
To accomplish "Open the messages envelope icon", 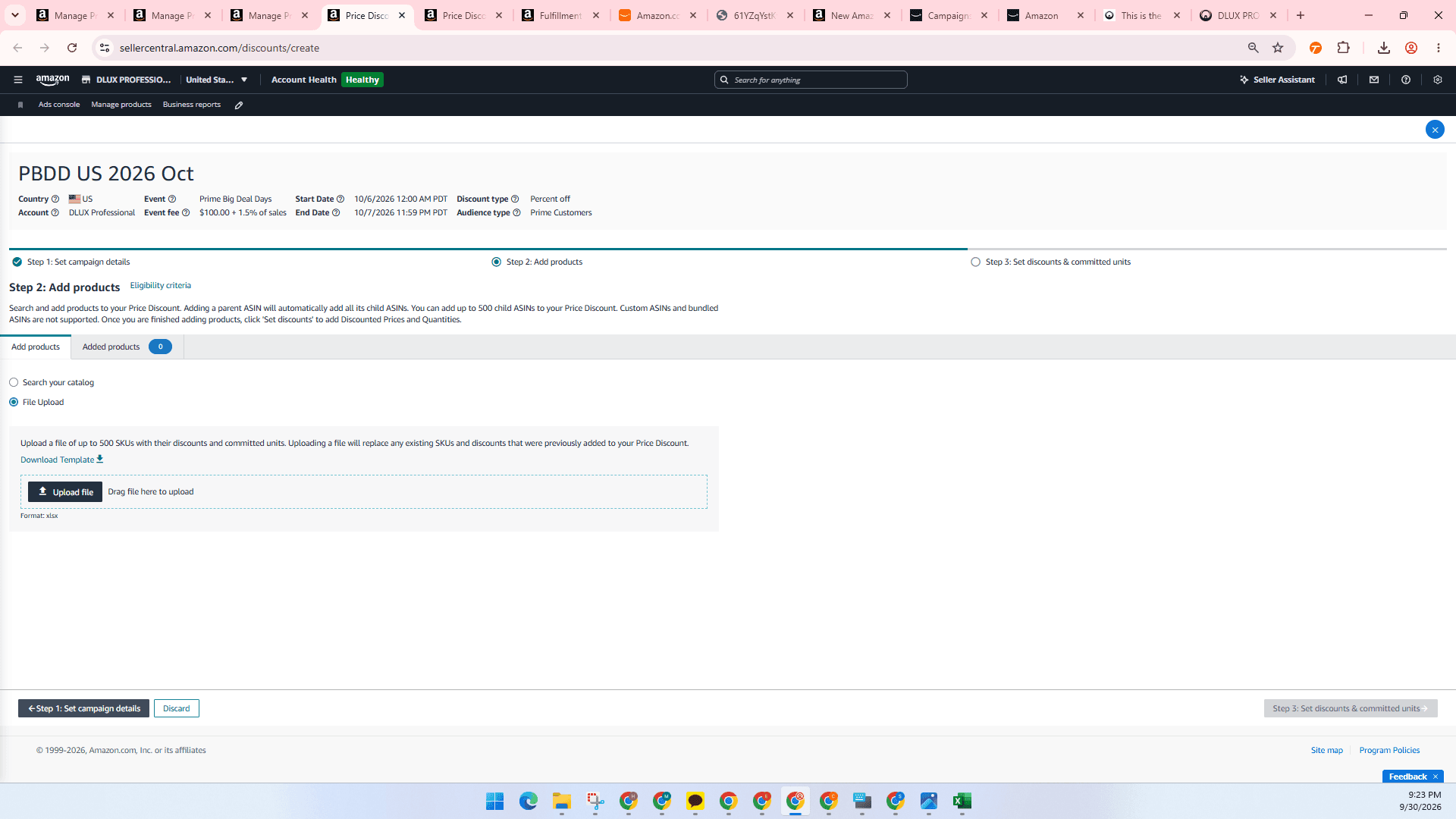I will tap(1374, 80).
